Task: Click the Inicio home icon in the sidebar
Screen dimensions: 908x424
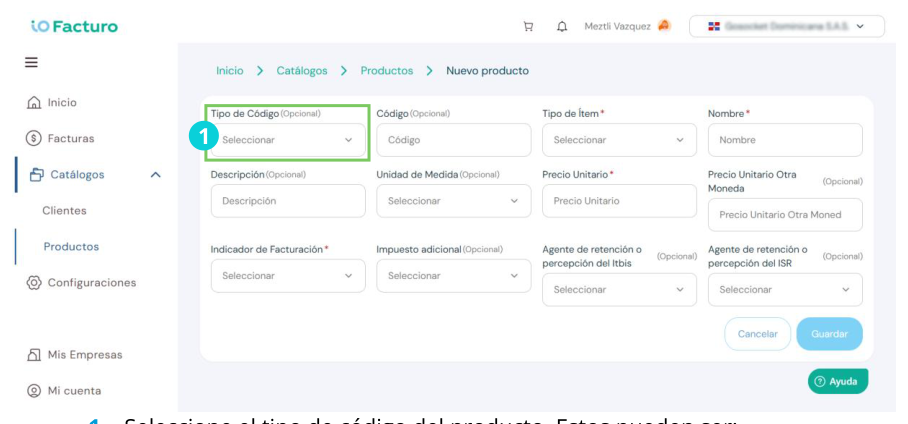Action: point(34,103)
